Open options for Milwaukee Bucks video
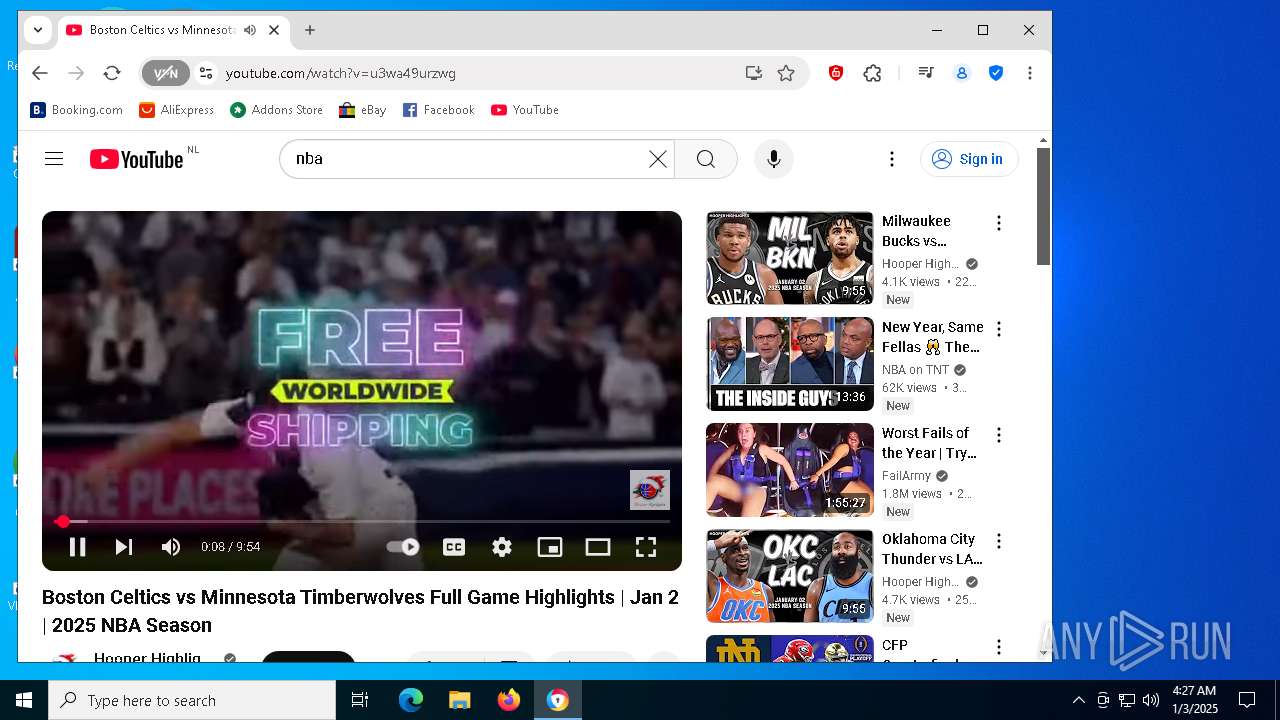This screenshot has width=1280, height=720. point(998,223)
